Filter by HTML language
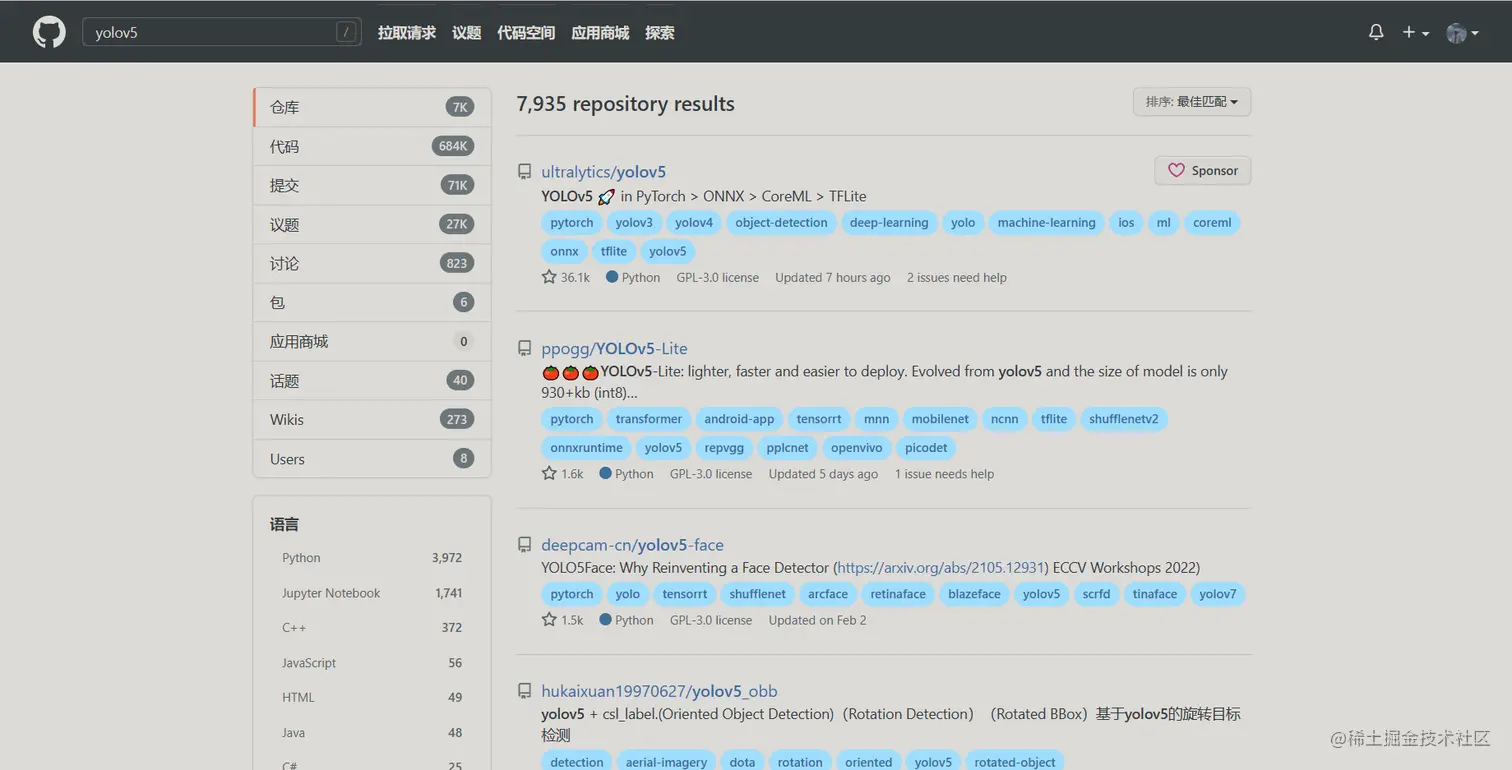 [x=372, y=698]
